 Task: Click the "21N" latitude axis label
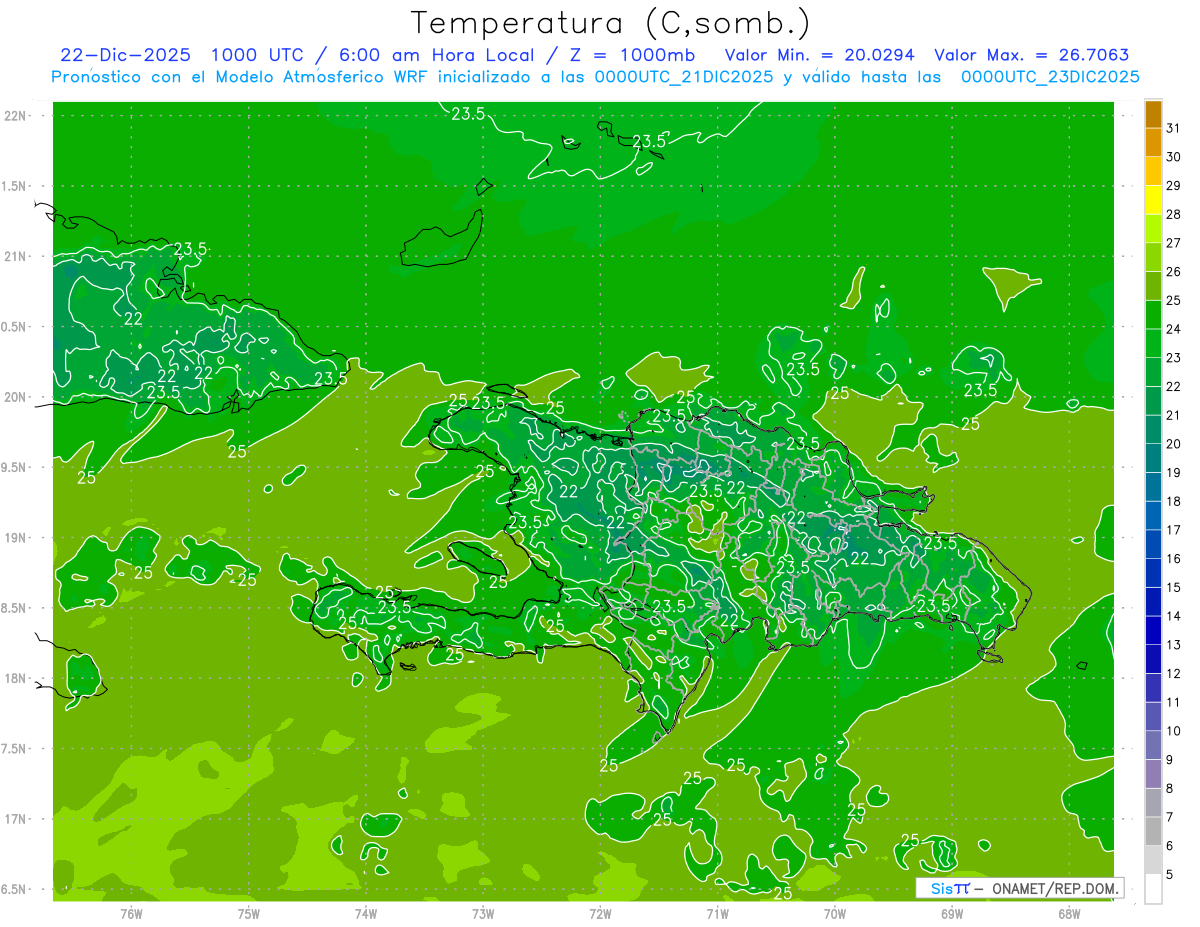[16, 256]
